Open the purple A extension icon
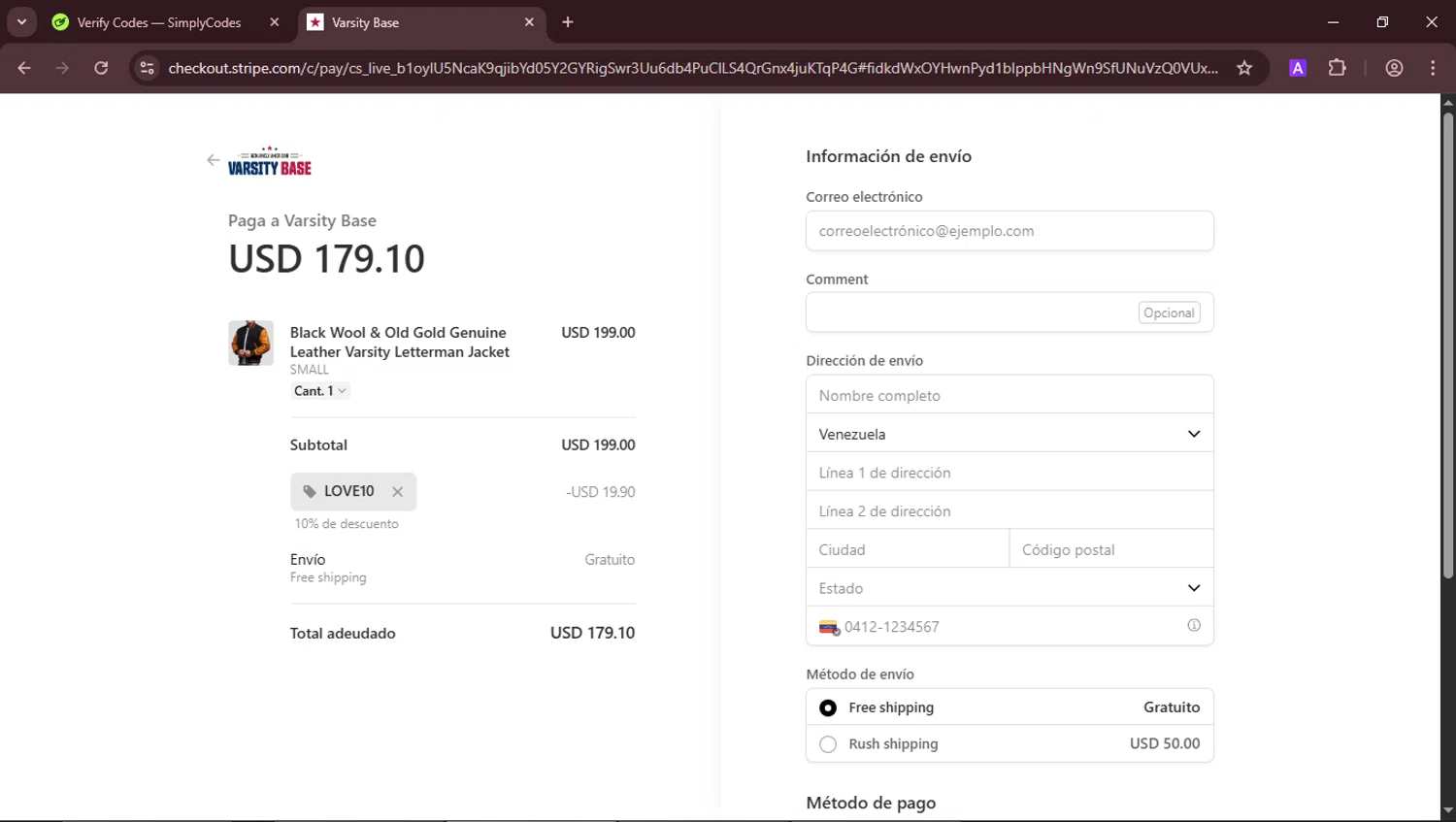The image size is (1456, 822). pyautogui.click(x=1298, y=68)
